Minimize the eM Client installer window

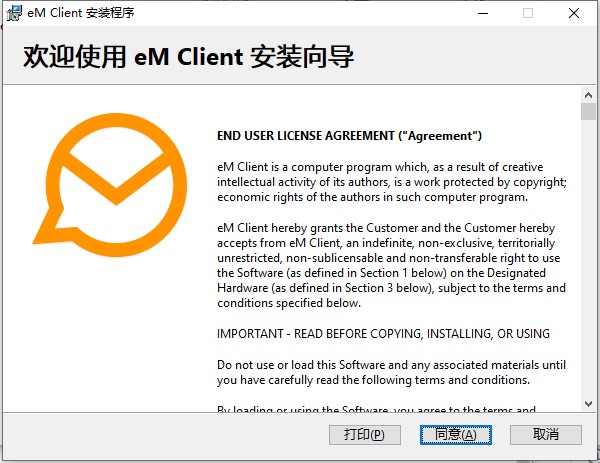(483, 13)
